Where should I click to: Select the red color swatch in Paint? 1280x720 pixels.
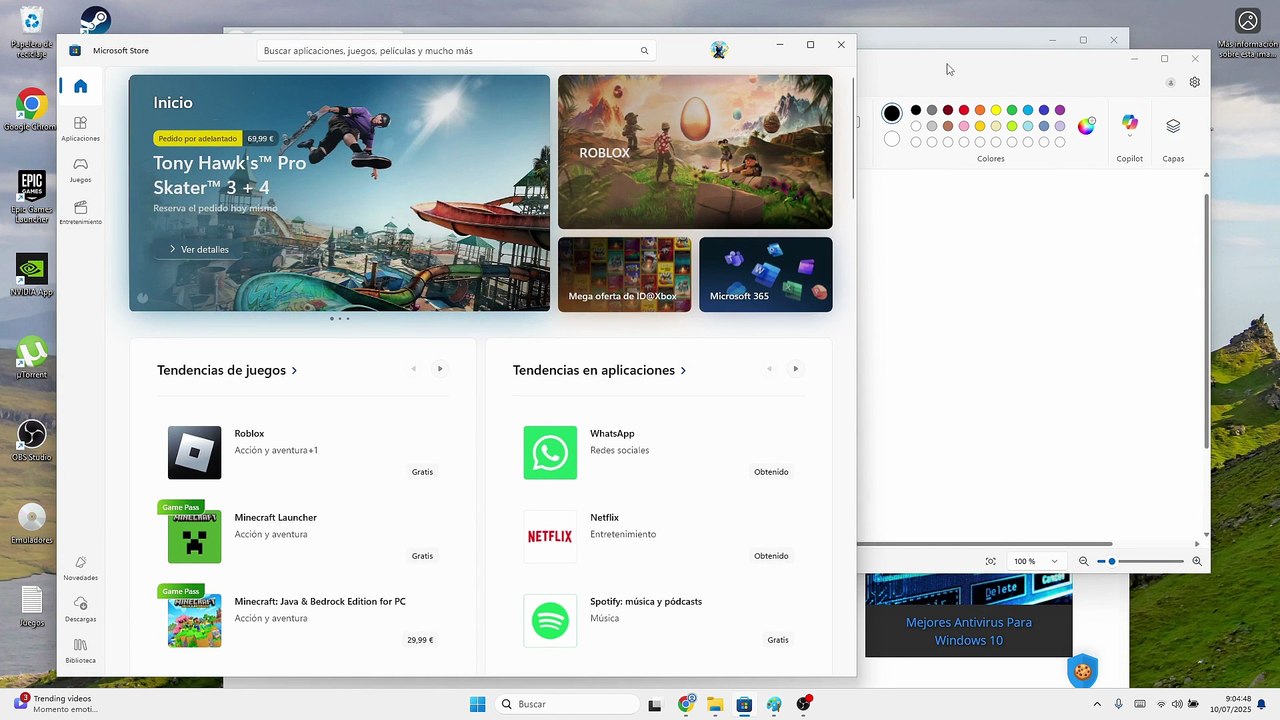point(964,110)
